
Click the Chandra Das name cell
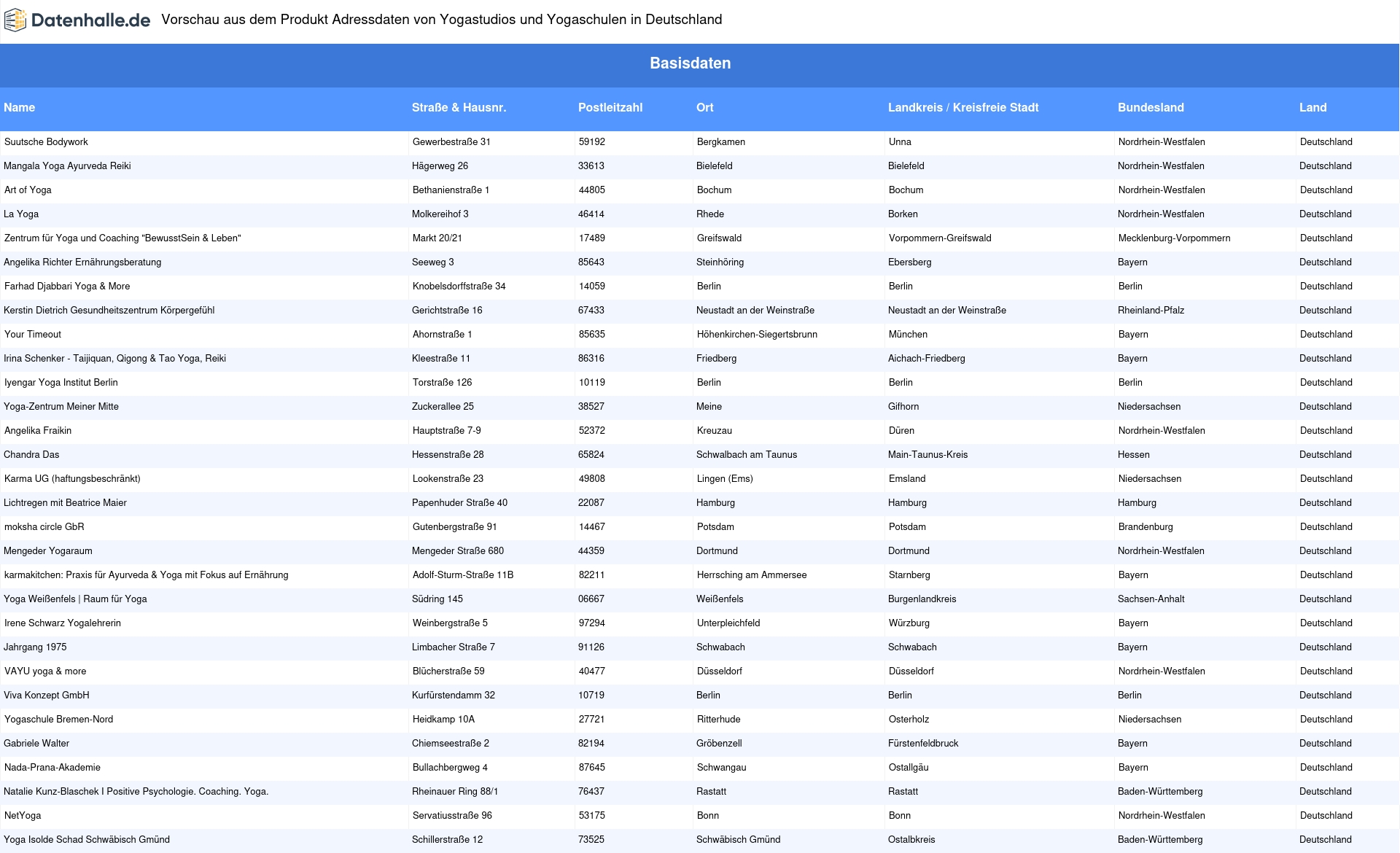pos(31,454)
